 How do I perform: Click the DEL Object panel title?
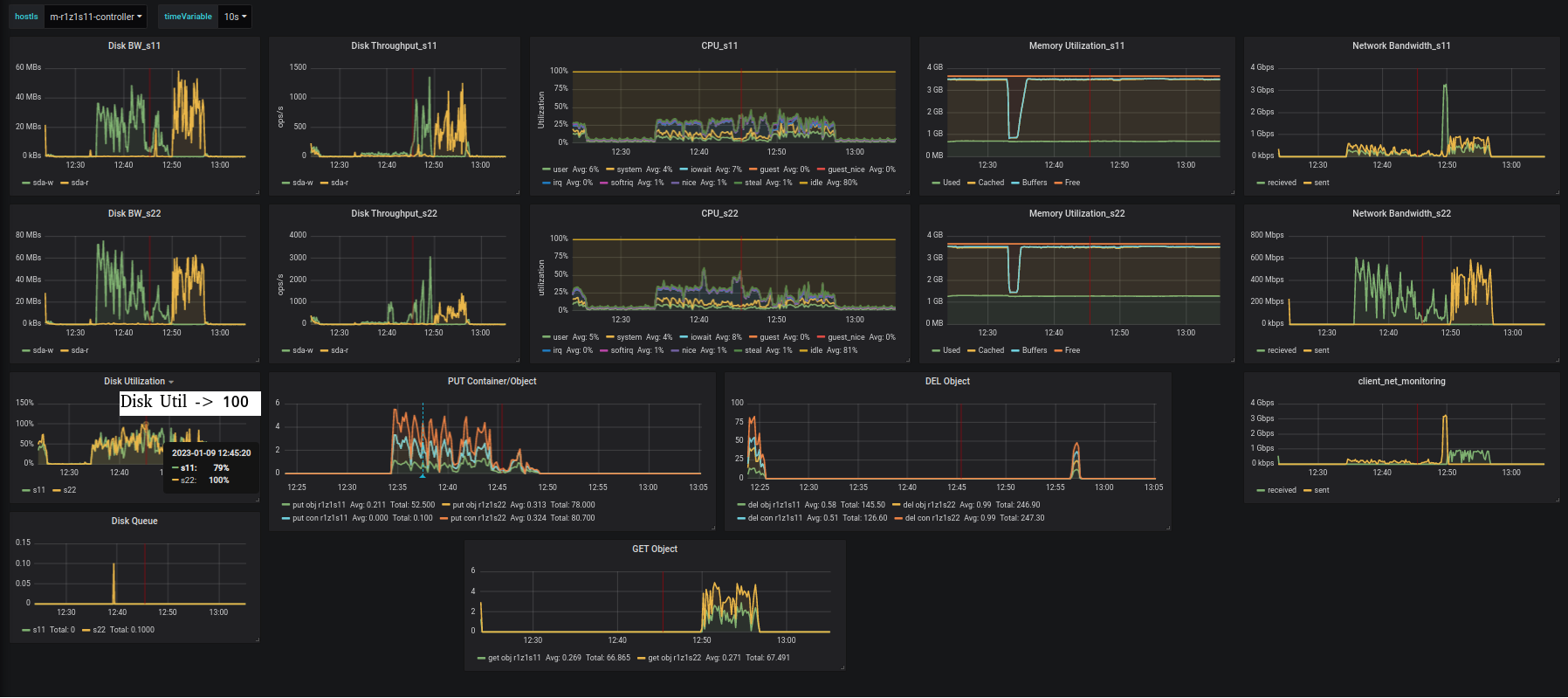947,382
